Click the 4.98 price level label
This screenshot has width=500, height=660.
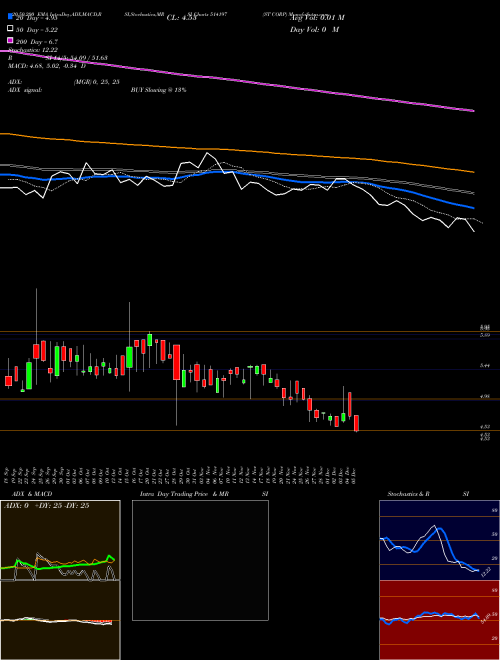(485, 396)
